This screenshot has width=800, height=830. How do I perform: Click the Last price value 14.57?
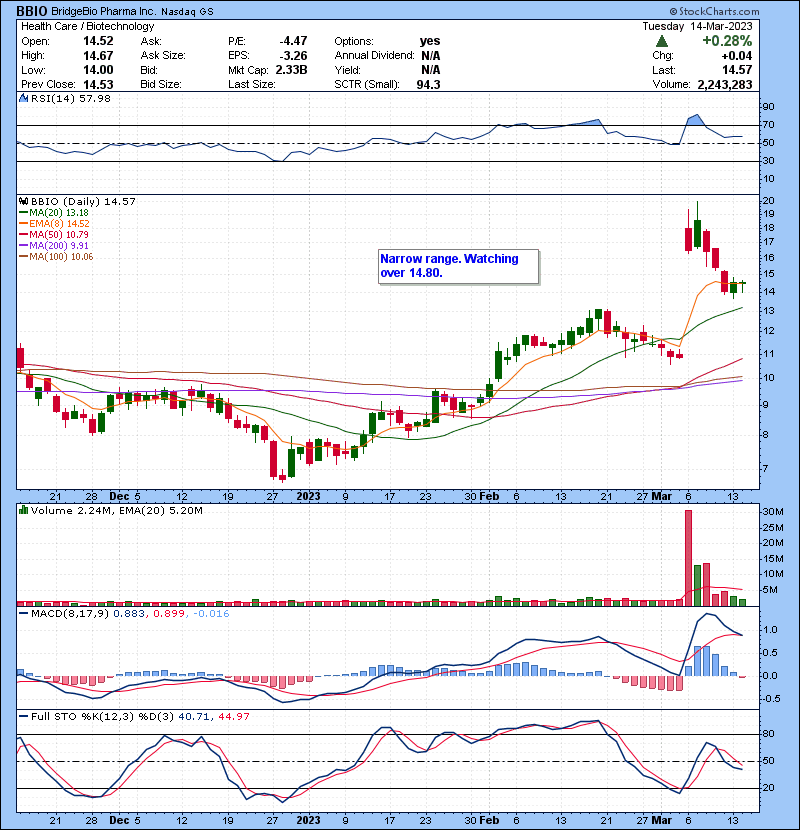(x=737, y=70)
